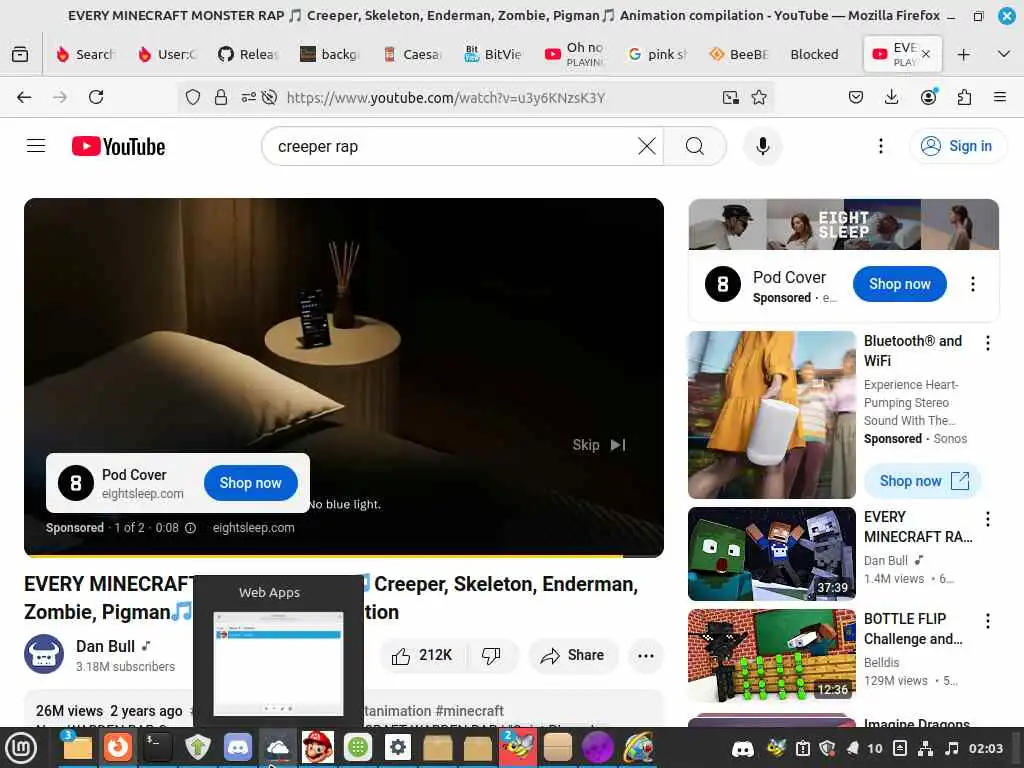Click the Web Apps window preview thumbnail
Screen dimensions: 1024x768
(278, 664)
